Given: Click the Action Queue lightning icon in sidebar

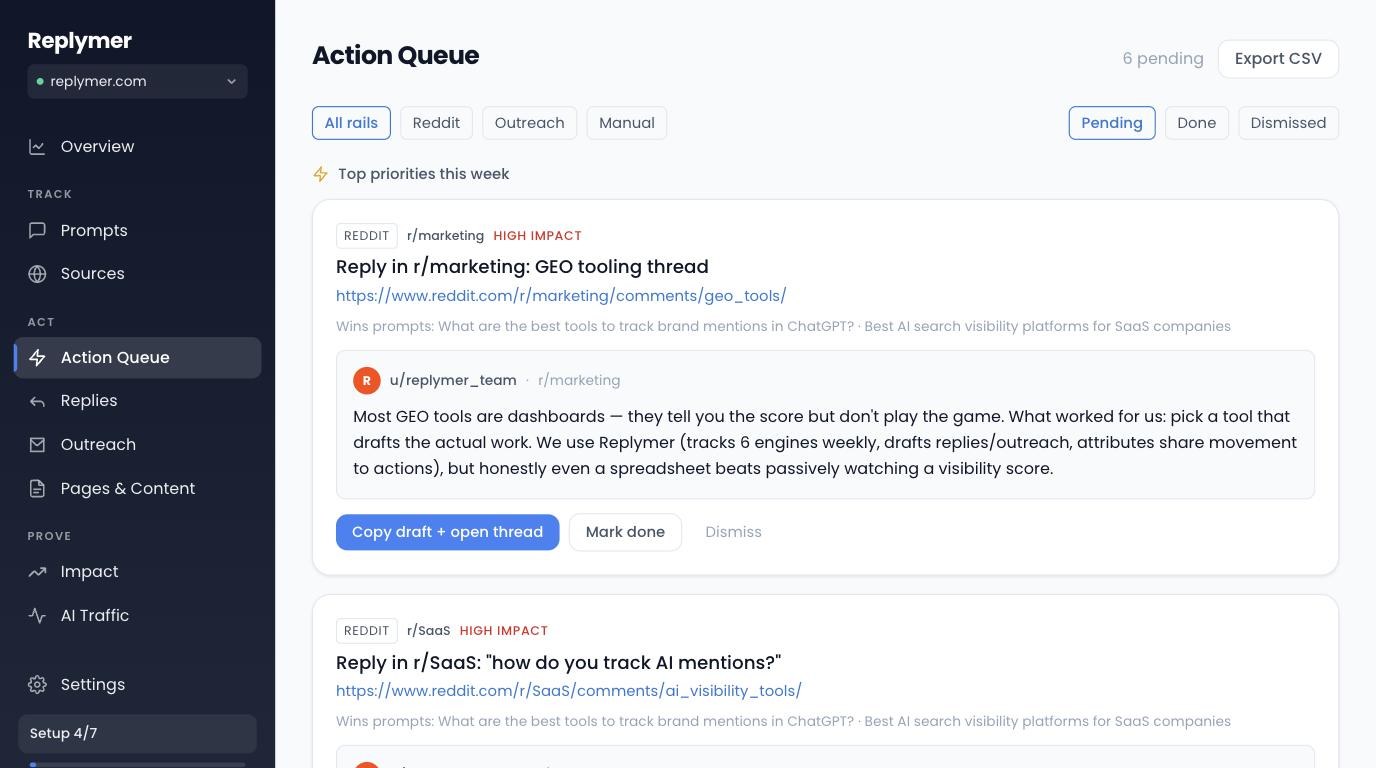Looking at the screenshot, I should (37, 358).
